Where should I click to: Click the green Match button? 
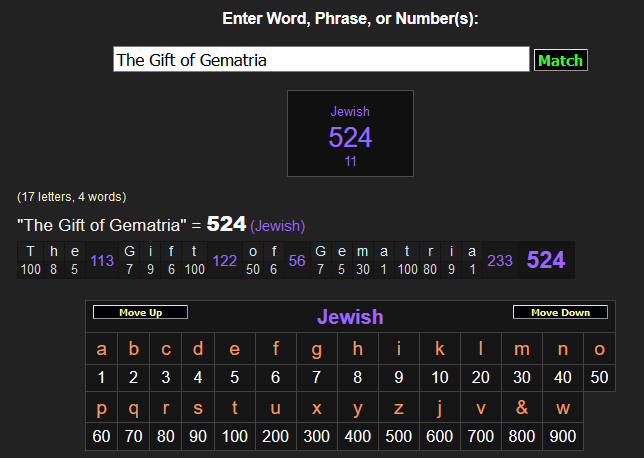click(x=560, y=60)
